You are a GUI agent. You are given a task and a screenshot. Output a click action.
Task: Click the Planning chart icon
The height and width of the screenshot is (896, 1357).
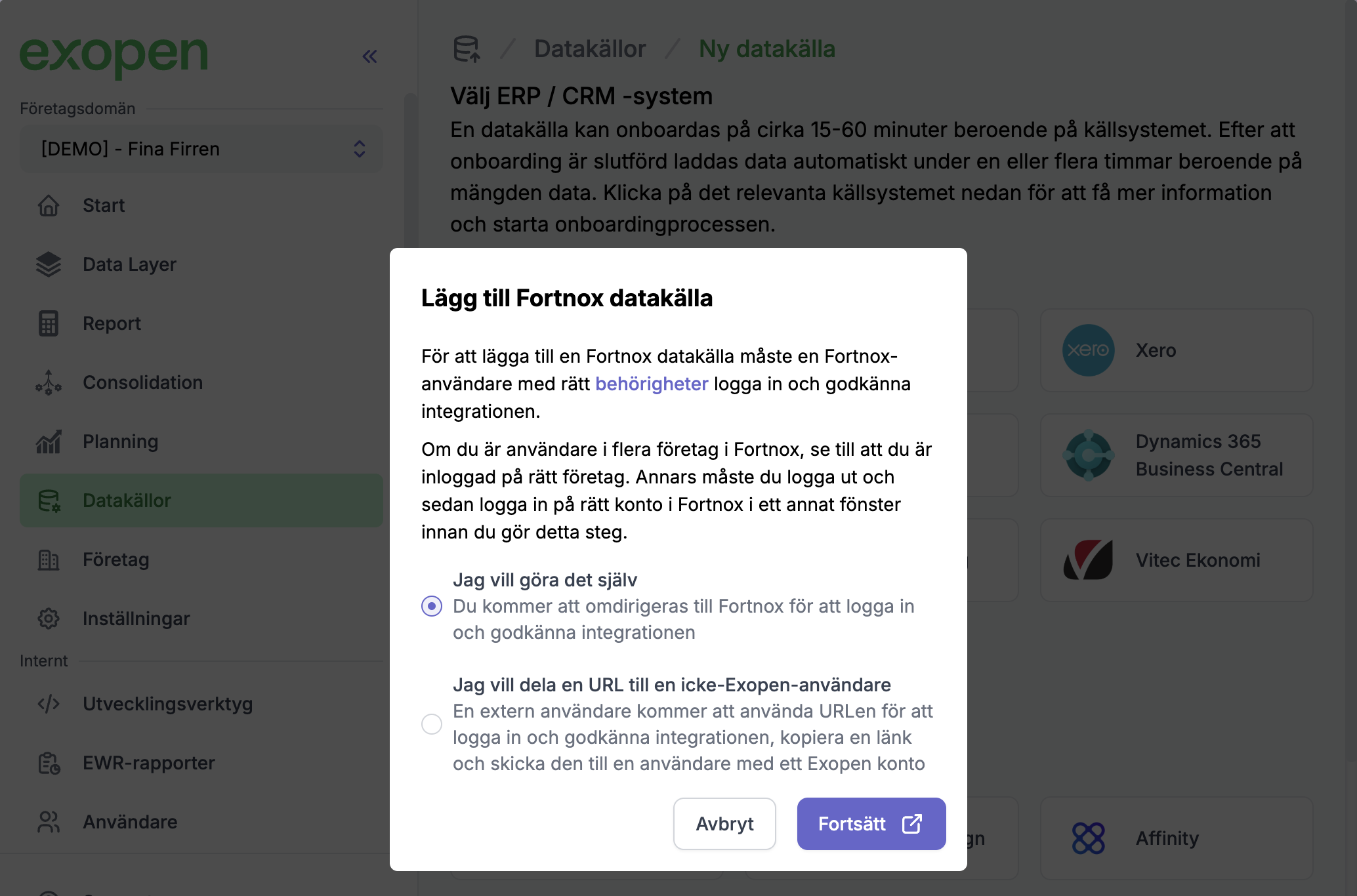pyautogui.click(x=49, y=441)
